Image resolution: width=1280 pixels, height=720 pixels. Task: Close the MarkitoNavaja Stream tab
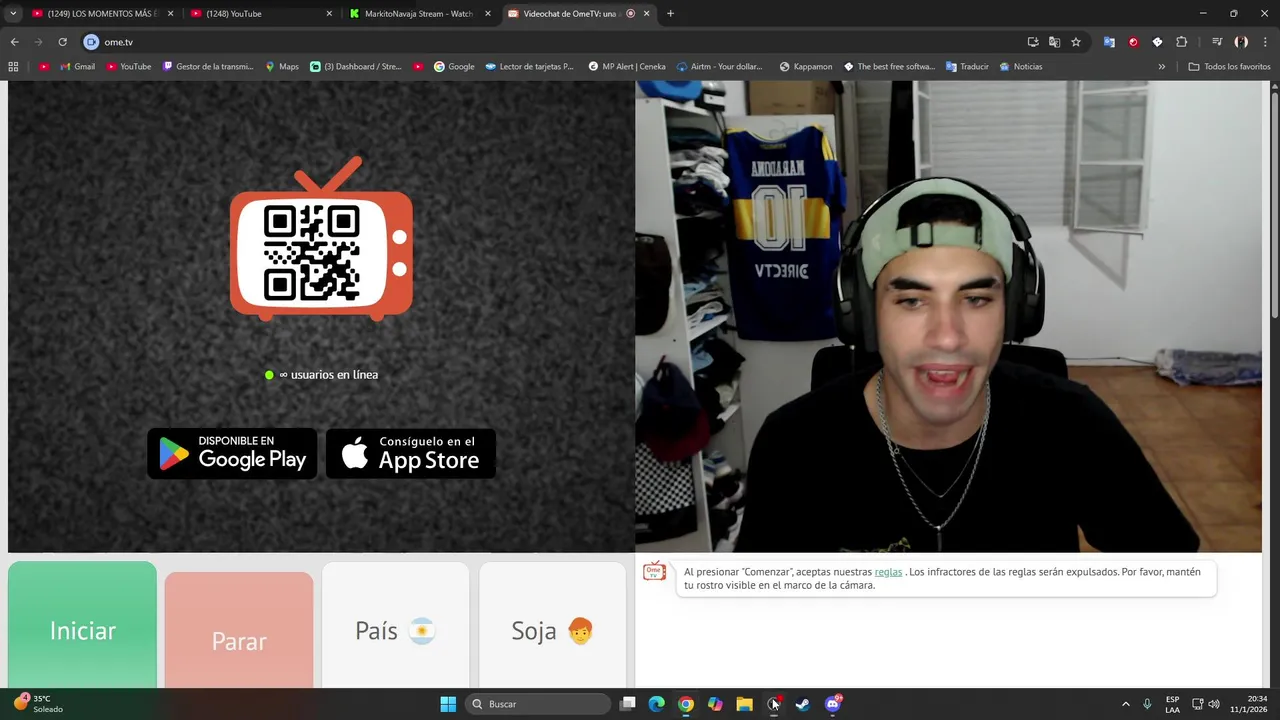(x=488, y=14)
